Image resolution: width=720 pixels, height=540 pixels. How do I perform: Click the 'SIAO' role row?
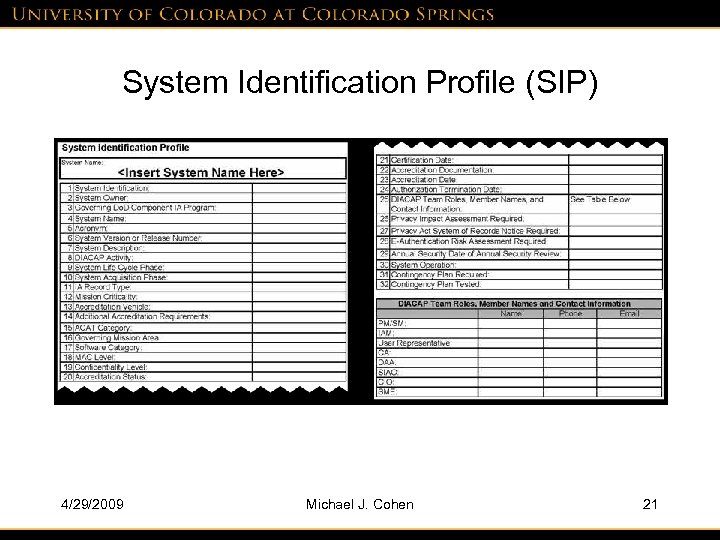(x=519, y=372)
